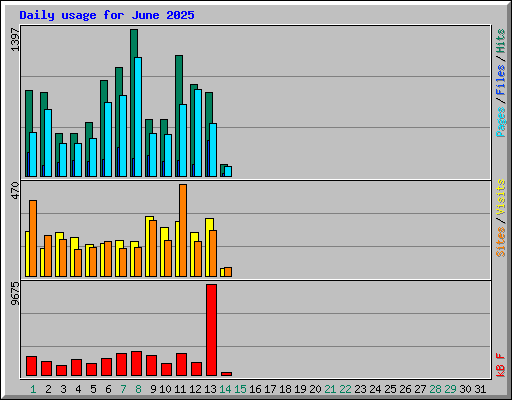Click day 24 on the date axis
Viewport: 512px width, 400px height.
click(375, 389)
